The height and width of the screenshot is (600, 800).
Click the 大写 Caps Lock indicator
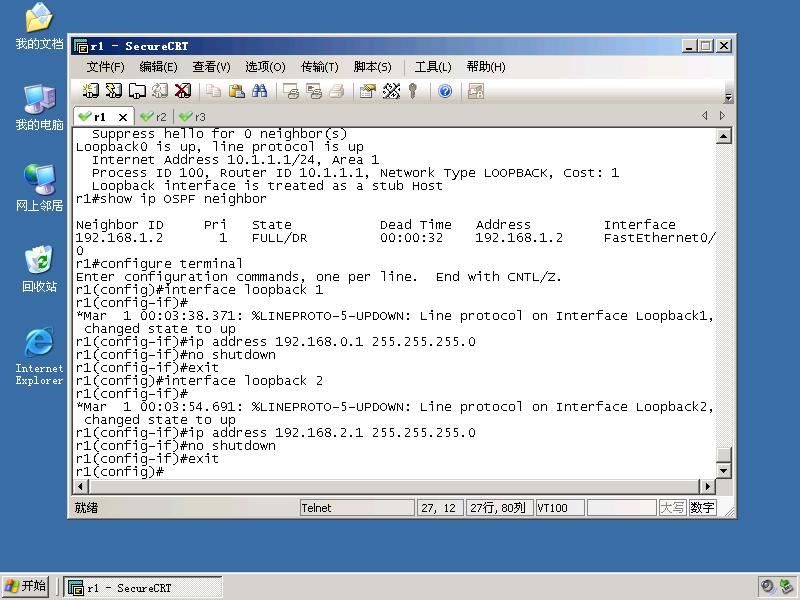point(672,508)
